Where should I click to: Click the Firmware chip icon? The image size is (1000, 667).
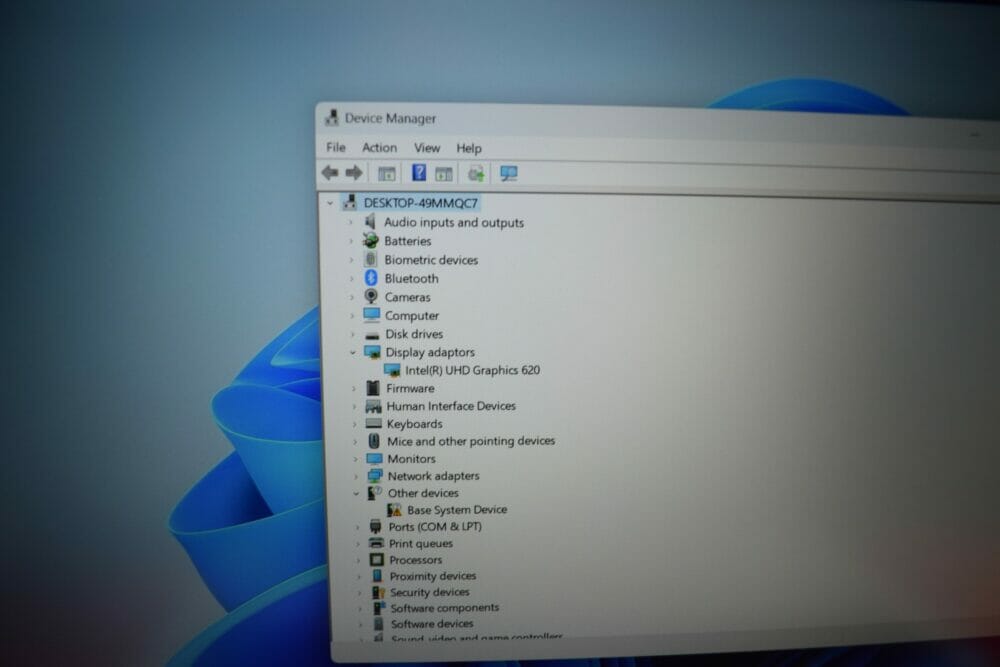[x=373, y=388]
